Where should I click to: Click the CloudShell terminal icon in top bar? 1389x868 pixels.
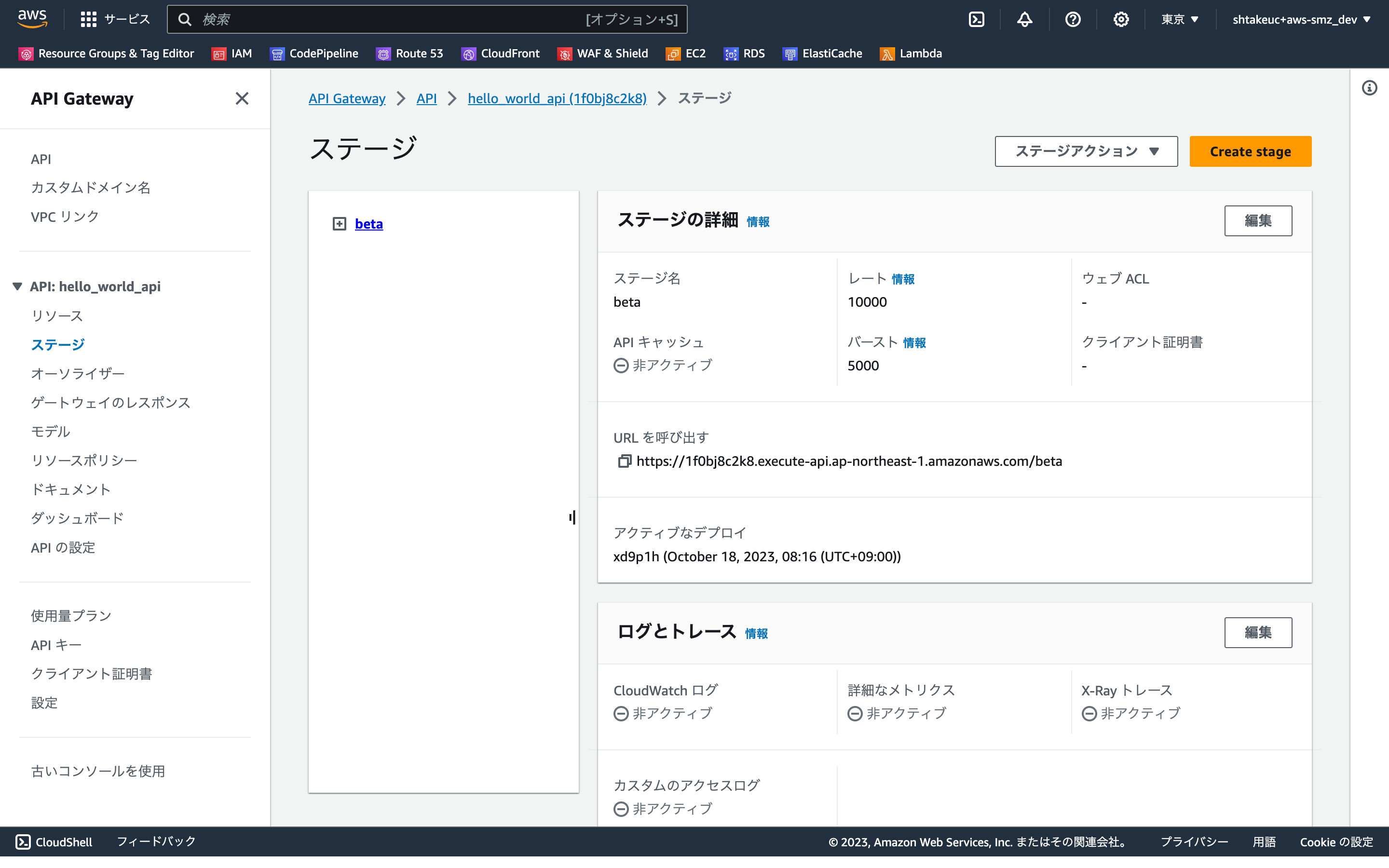click(976, 19)
